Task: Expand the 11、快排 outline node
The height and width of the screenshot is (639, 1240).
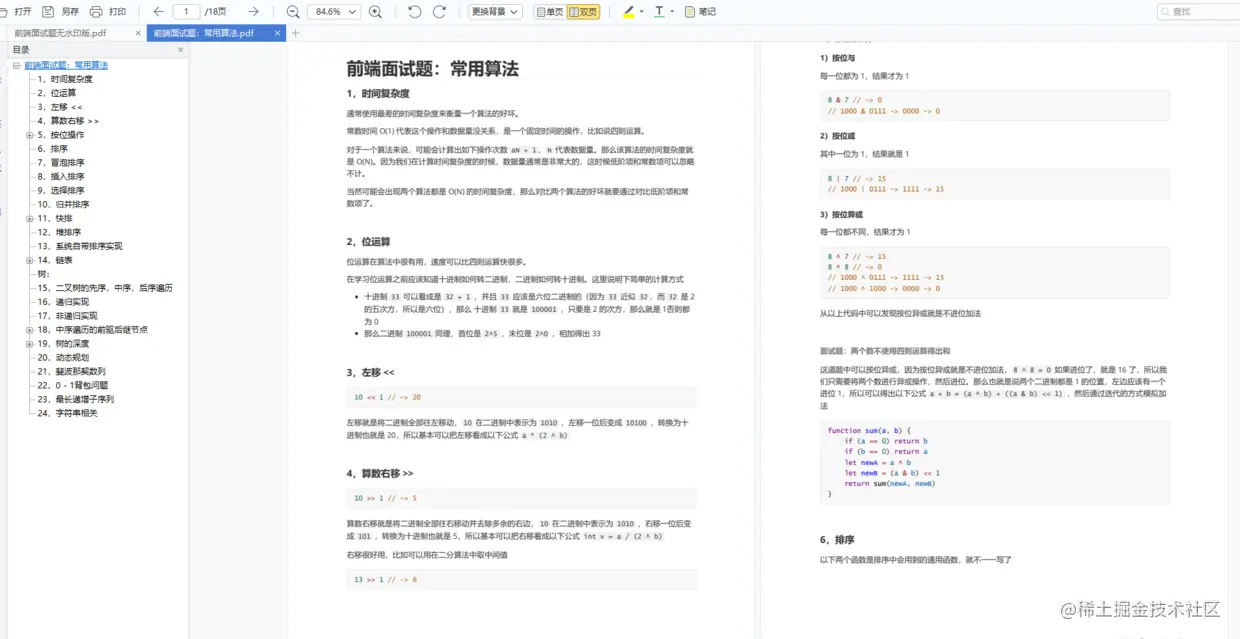Action: pos(29,218)
